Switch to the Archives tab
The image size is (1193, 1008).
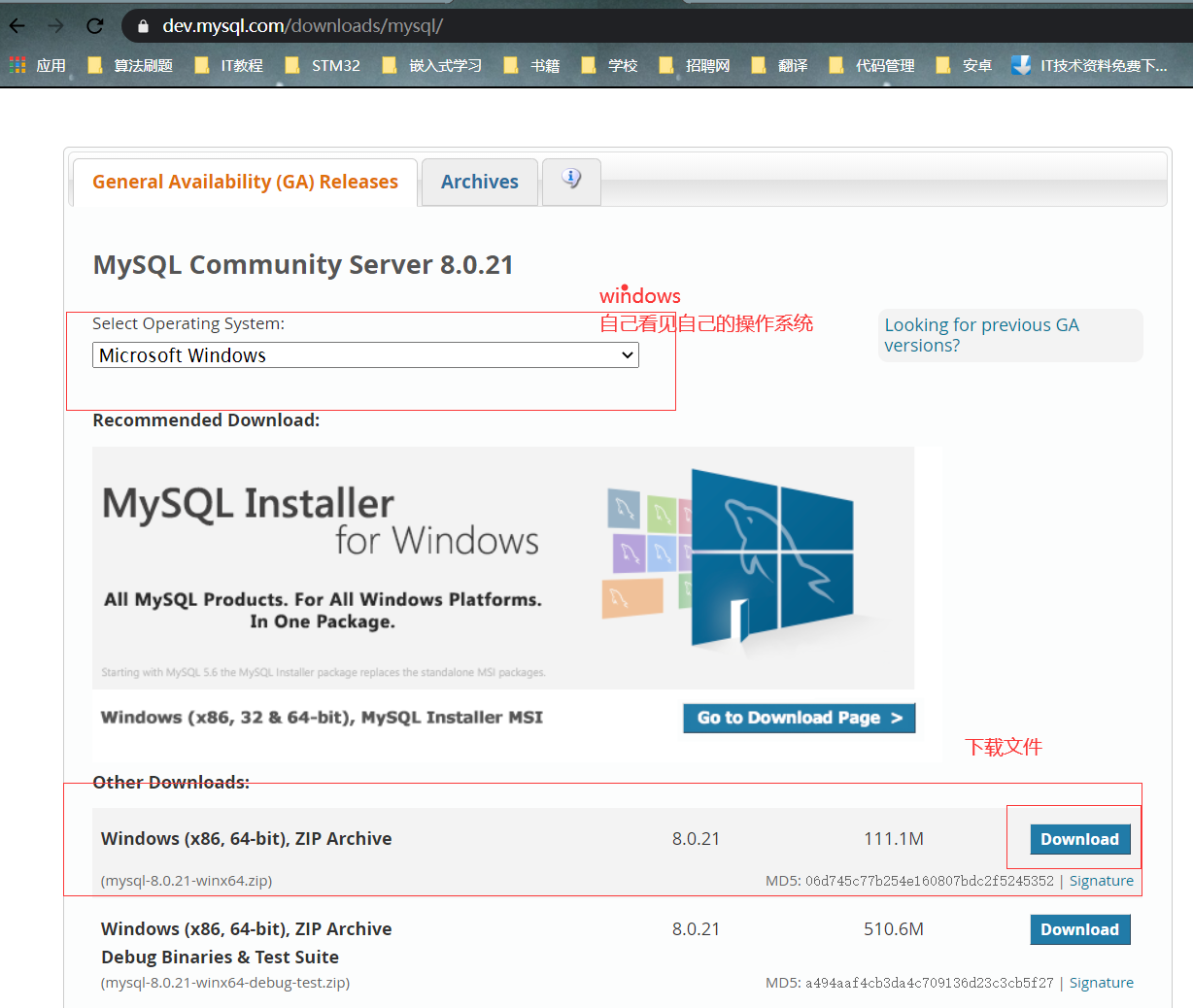[480, 182]
